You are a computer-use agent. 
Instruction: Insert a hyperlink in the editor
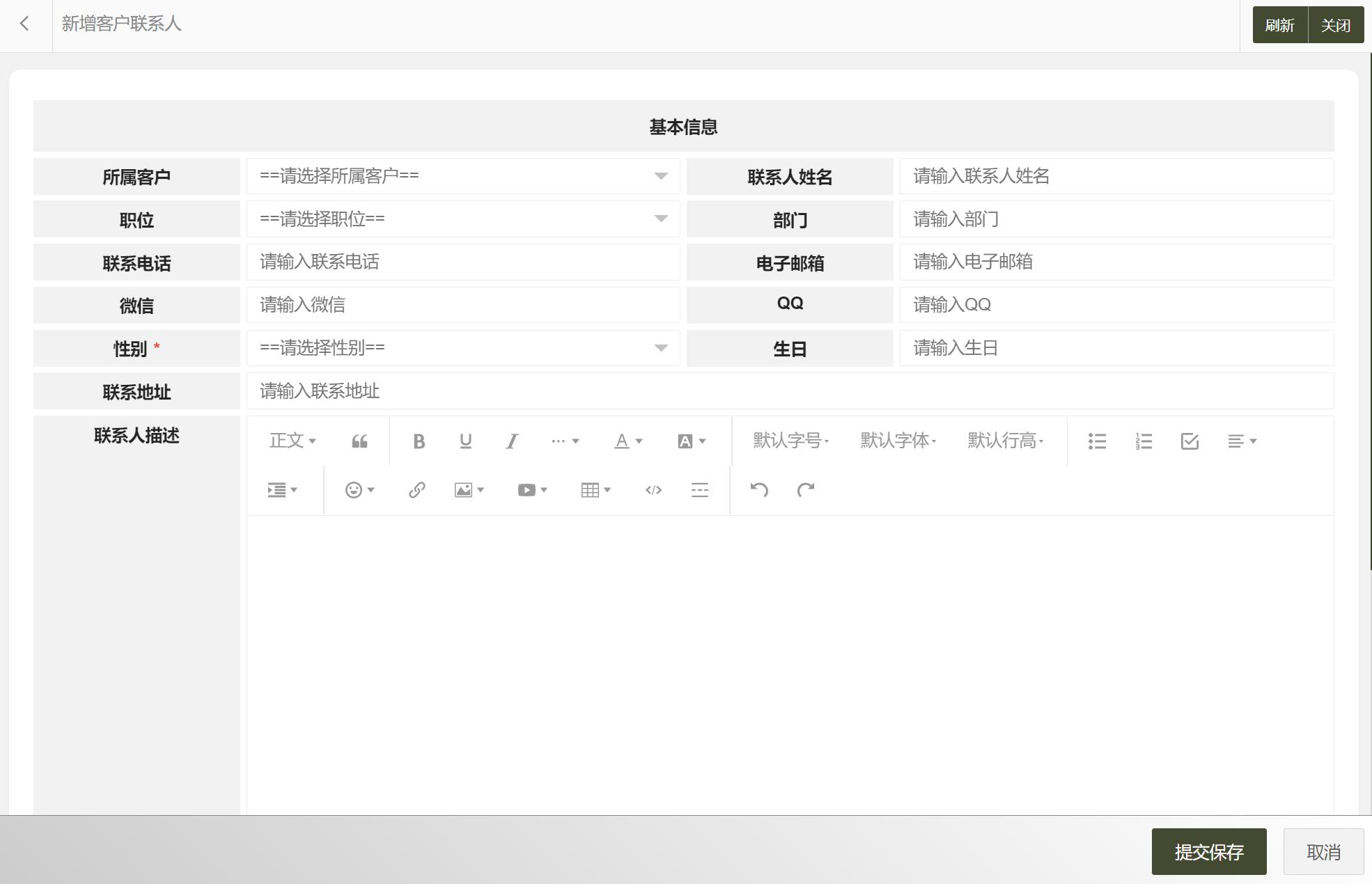(416, 489)
